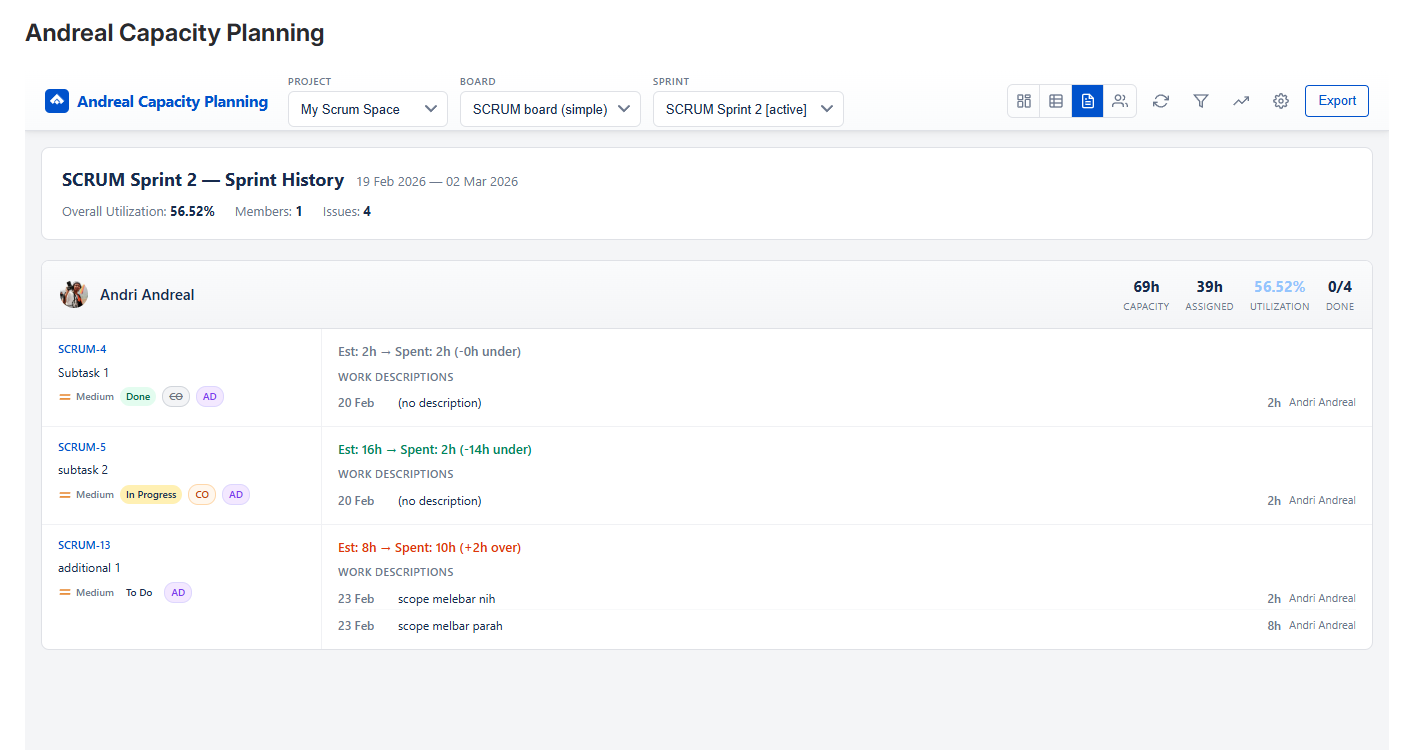Open the team members view icon
1407x750 pixels.
pyautogui.click(x=1120, y=101)
